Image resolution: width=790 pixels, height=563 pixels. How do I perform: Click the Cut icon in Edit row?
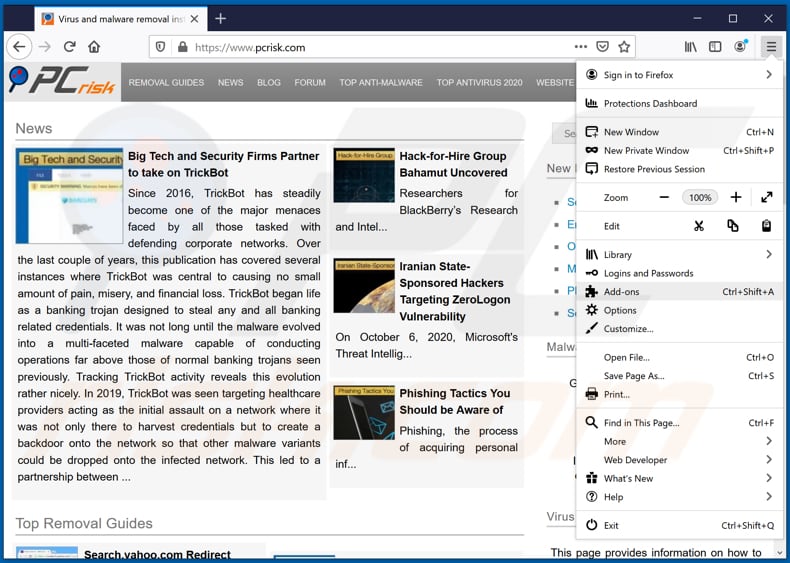click(699, 226)
